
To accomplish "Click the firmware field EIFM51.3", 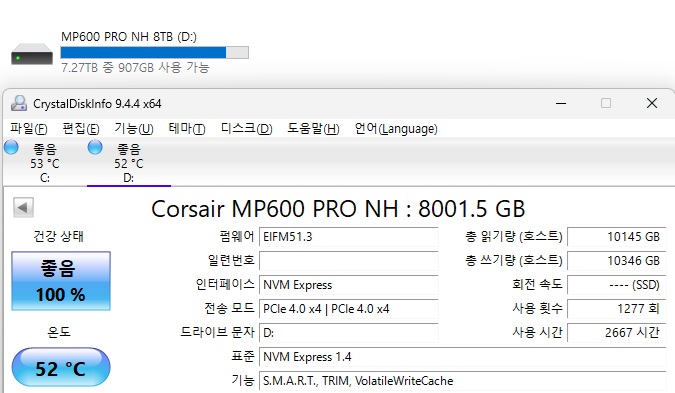I will click(349, 237).
